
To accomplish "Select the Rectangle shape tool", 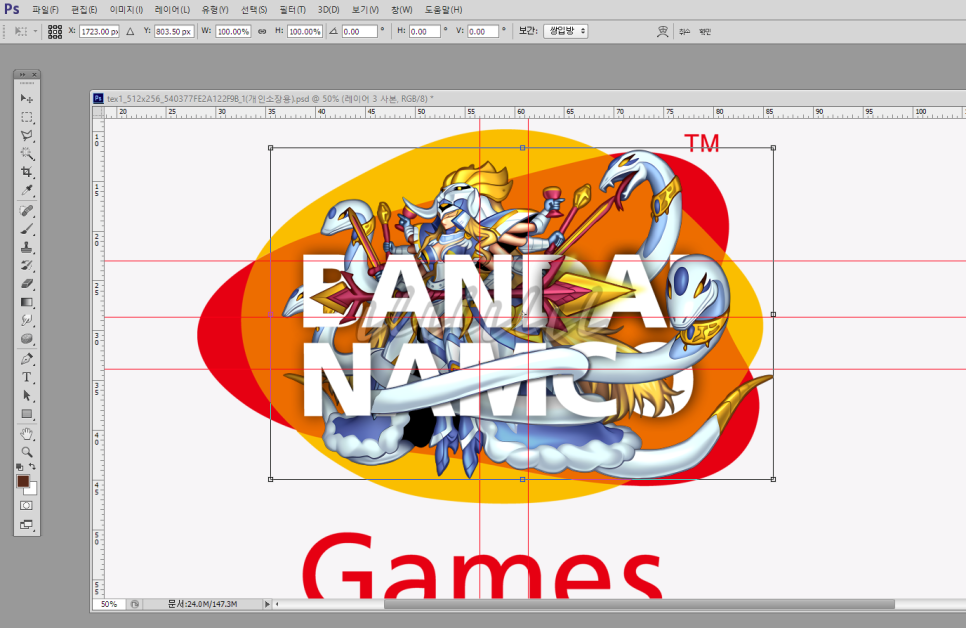I will [x=26, y=414].
